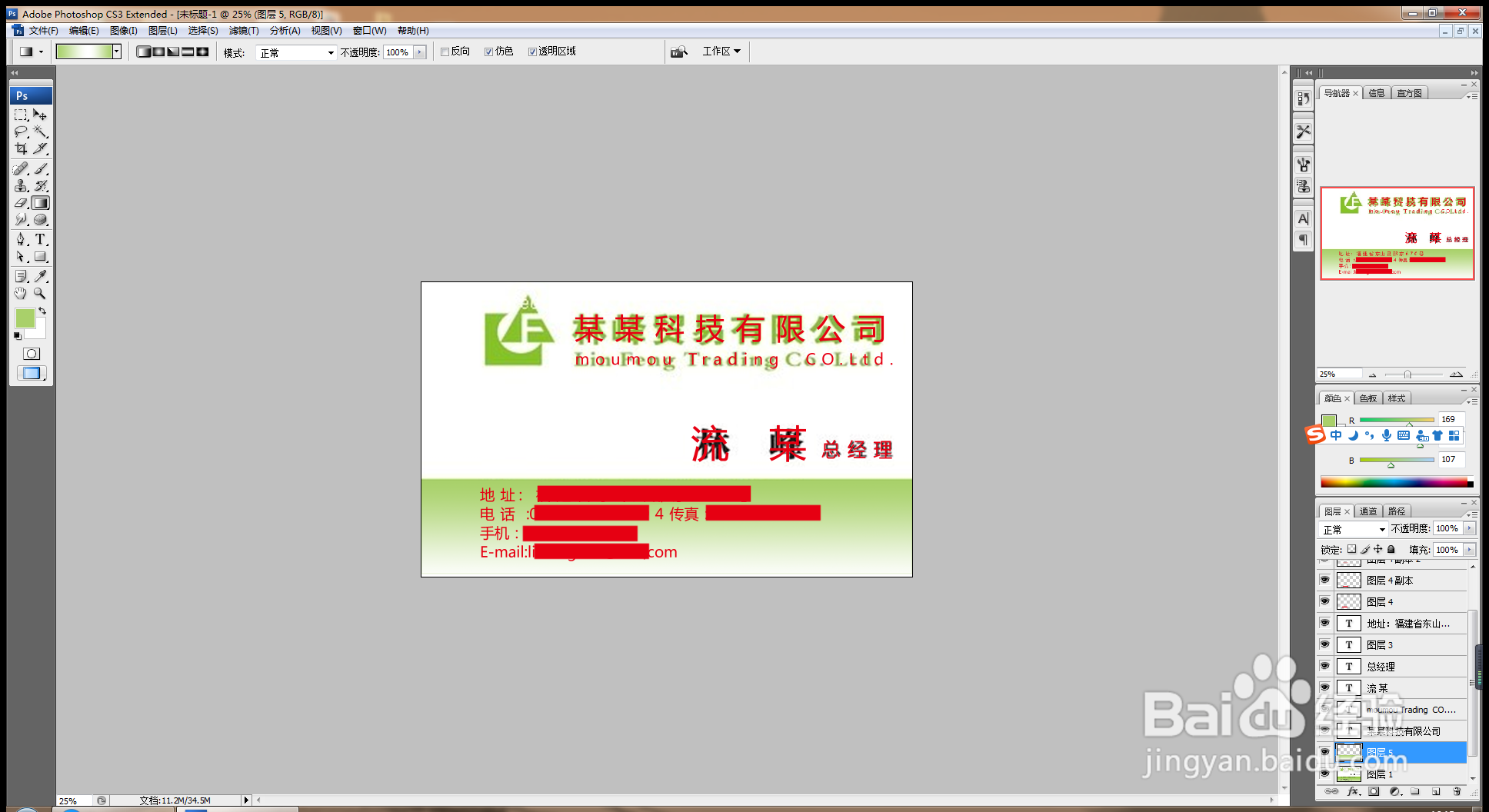
Task: Open the 工作区 workspace dropdown
Action: 721,51
